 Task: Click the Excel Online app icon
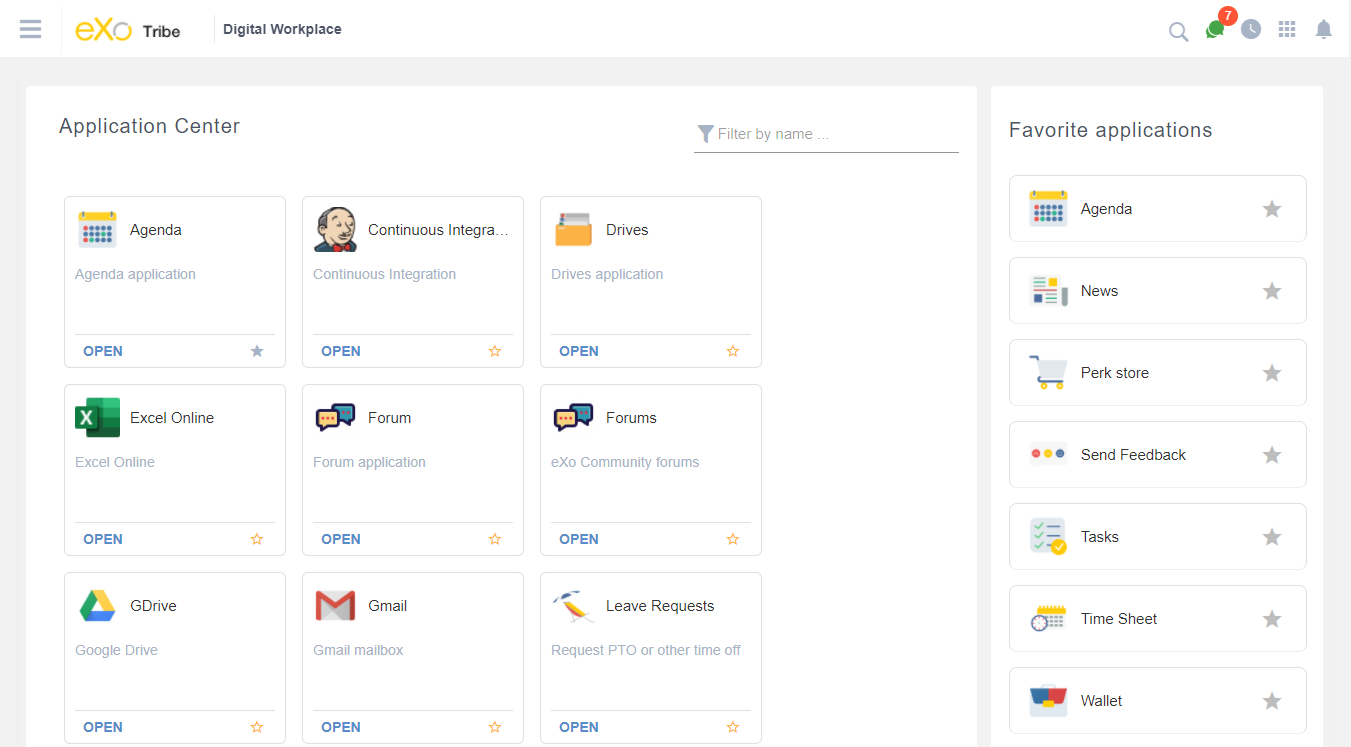coord(97,418)
